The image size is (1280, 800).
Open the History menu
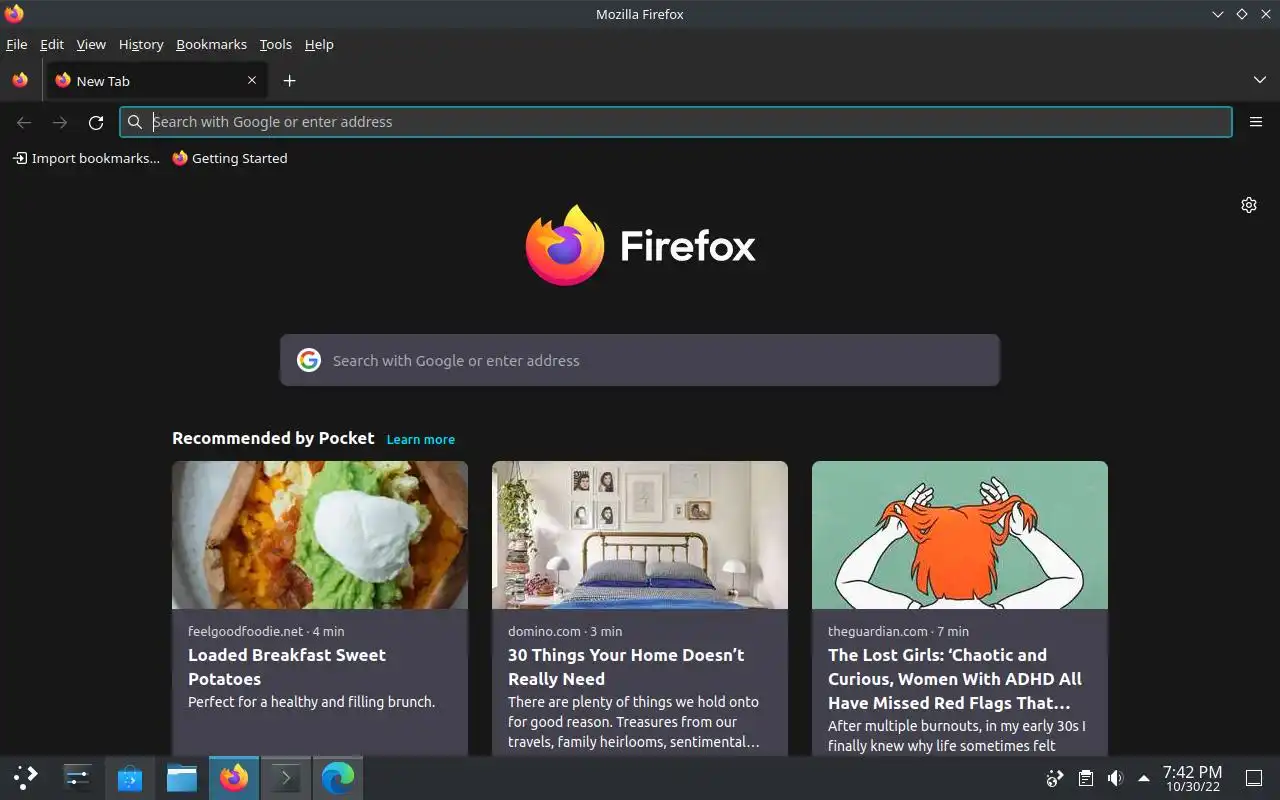point(141,44)
